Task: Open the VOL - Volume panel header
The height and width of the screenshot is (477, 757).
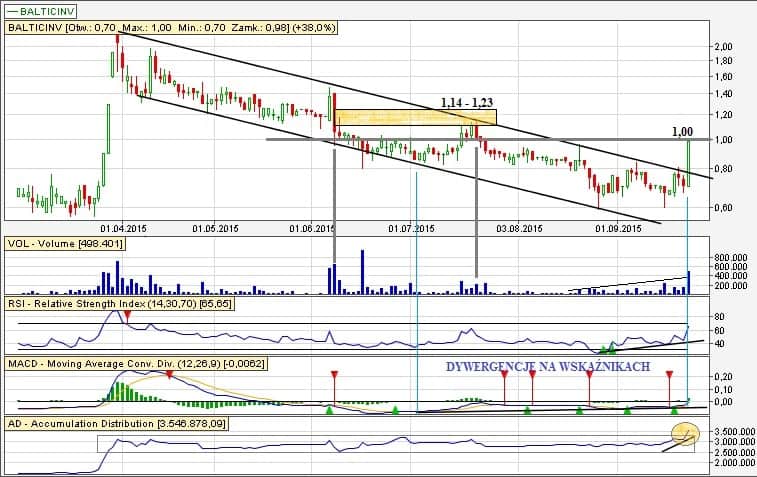Action: pyautogui.click(x=65, y=243)
